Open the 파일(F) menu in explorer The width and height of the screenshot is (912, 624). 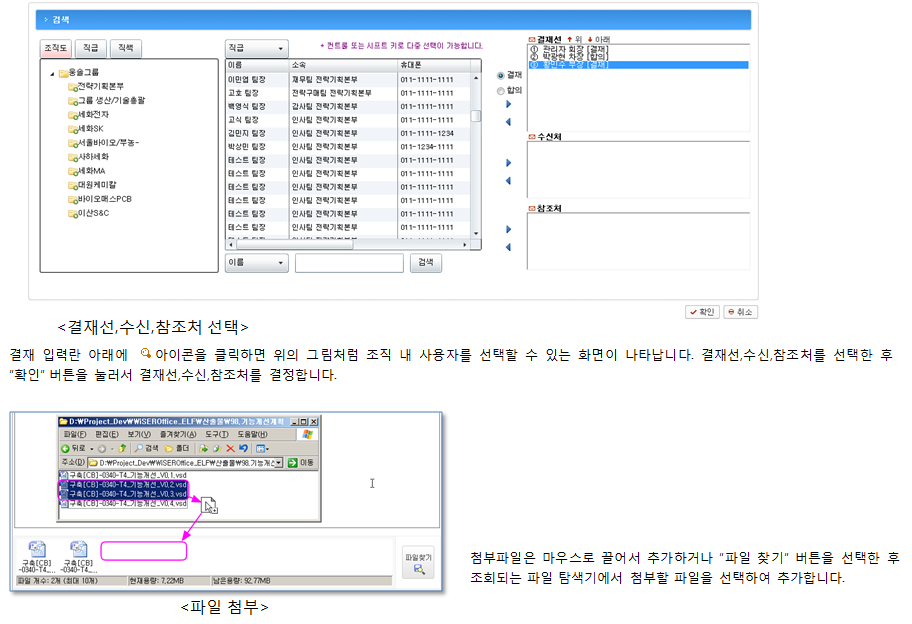tap(75, 434)
